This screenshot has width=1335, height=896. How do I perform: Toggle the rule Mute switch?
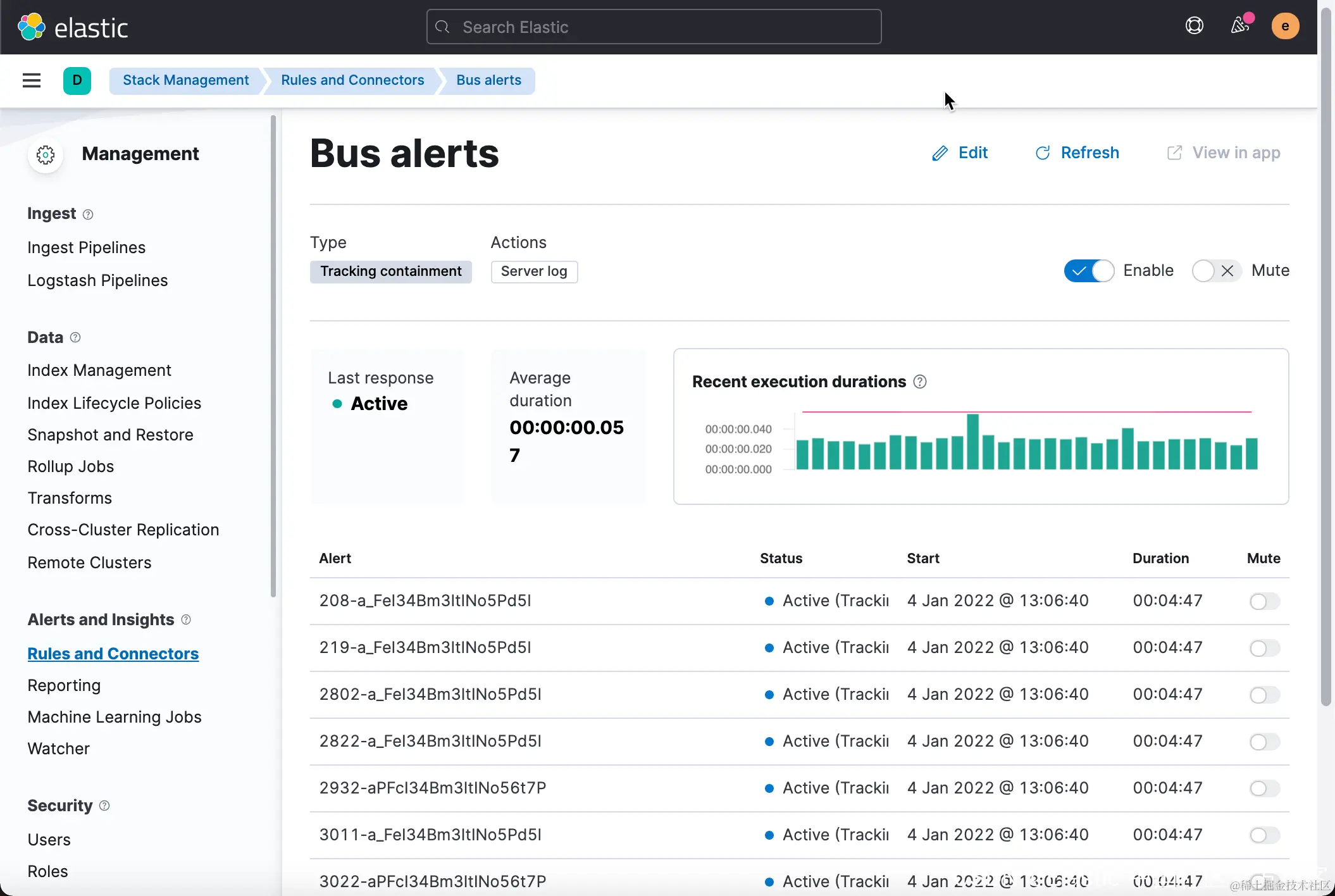pos(1215,271)
